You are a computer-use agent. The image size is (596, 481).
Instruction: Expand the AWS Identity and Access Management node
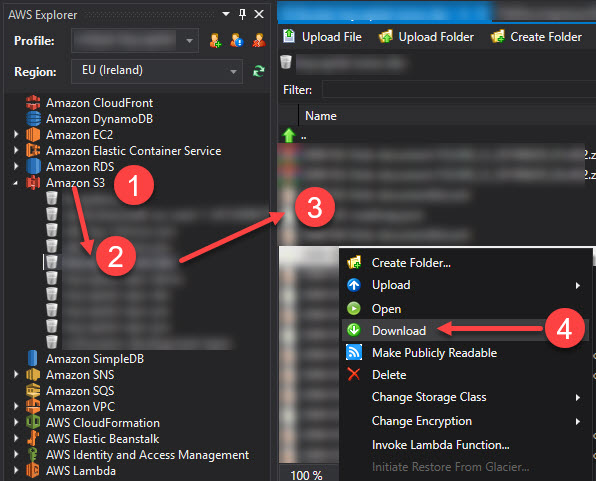tap(16, 454)
